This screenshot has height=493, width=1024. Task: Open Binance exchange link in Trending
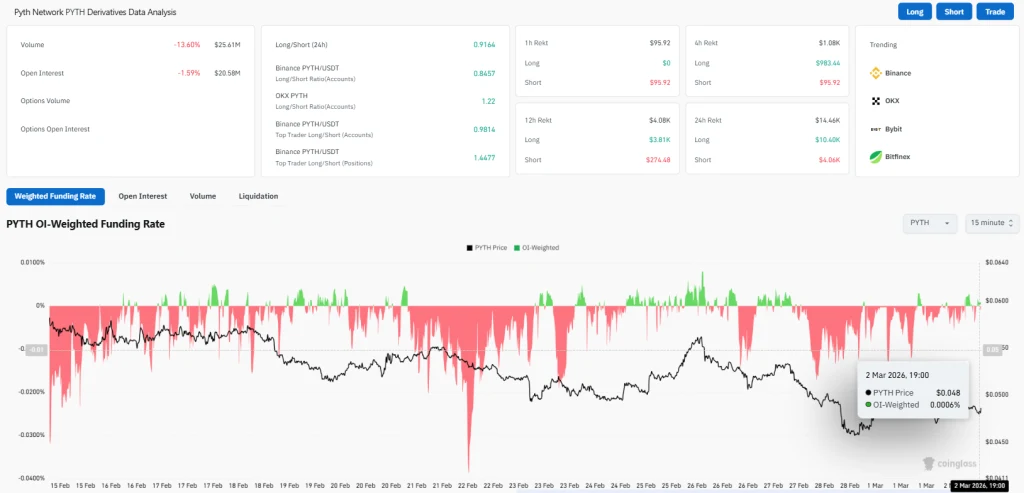tap(898, 73)
